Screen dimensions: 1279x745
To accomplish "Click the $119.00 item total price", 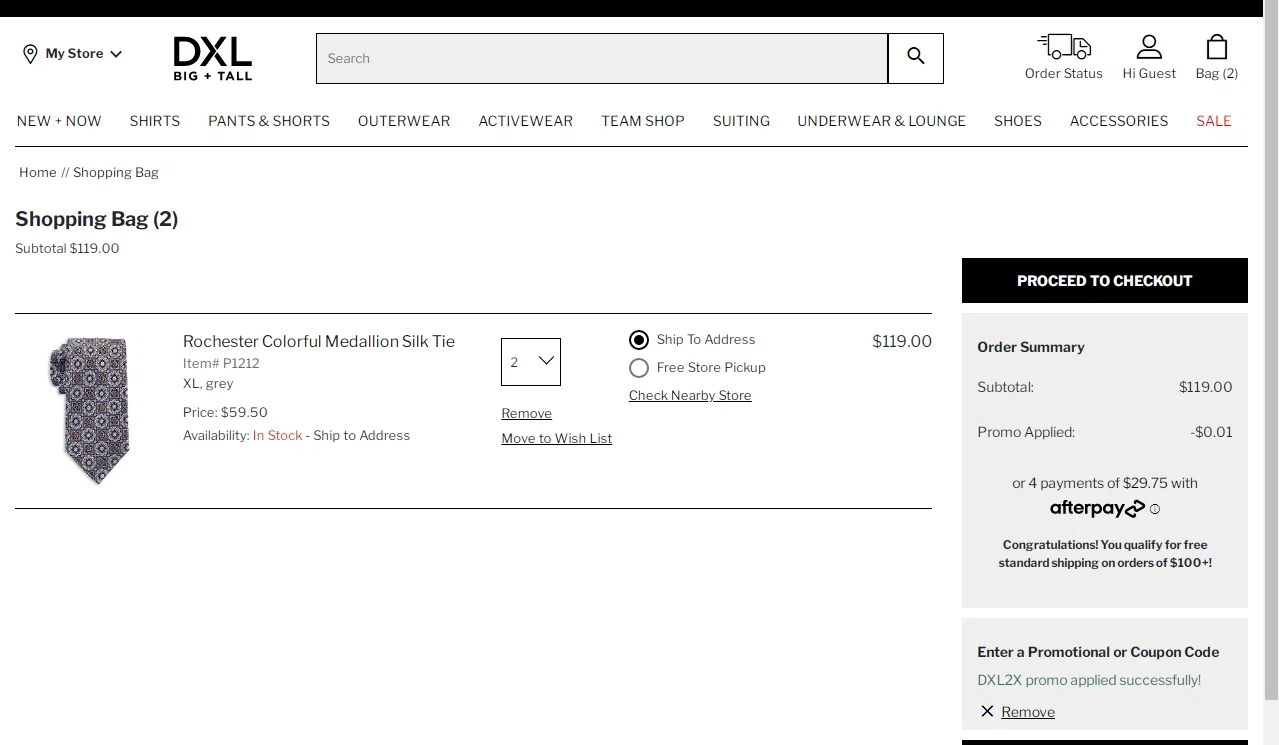I will (x=902, y=341).
